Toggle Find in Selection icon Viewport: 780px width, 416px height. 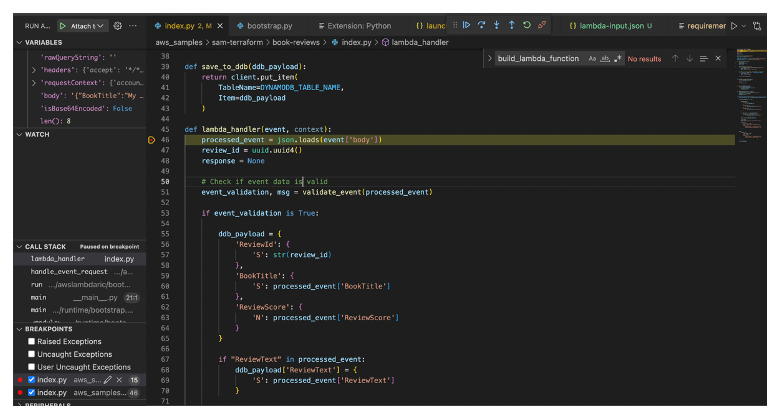click(703, 59)
